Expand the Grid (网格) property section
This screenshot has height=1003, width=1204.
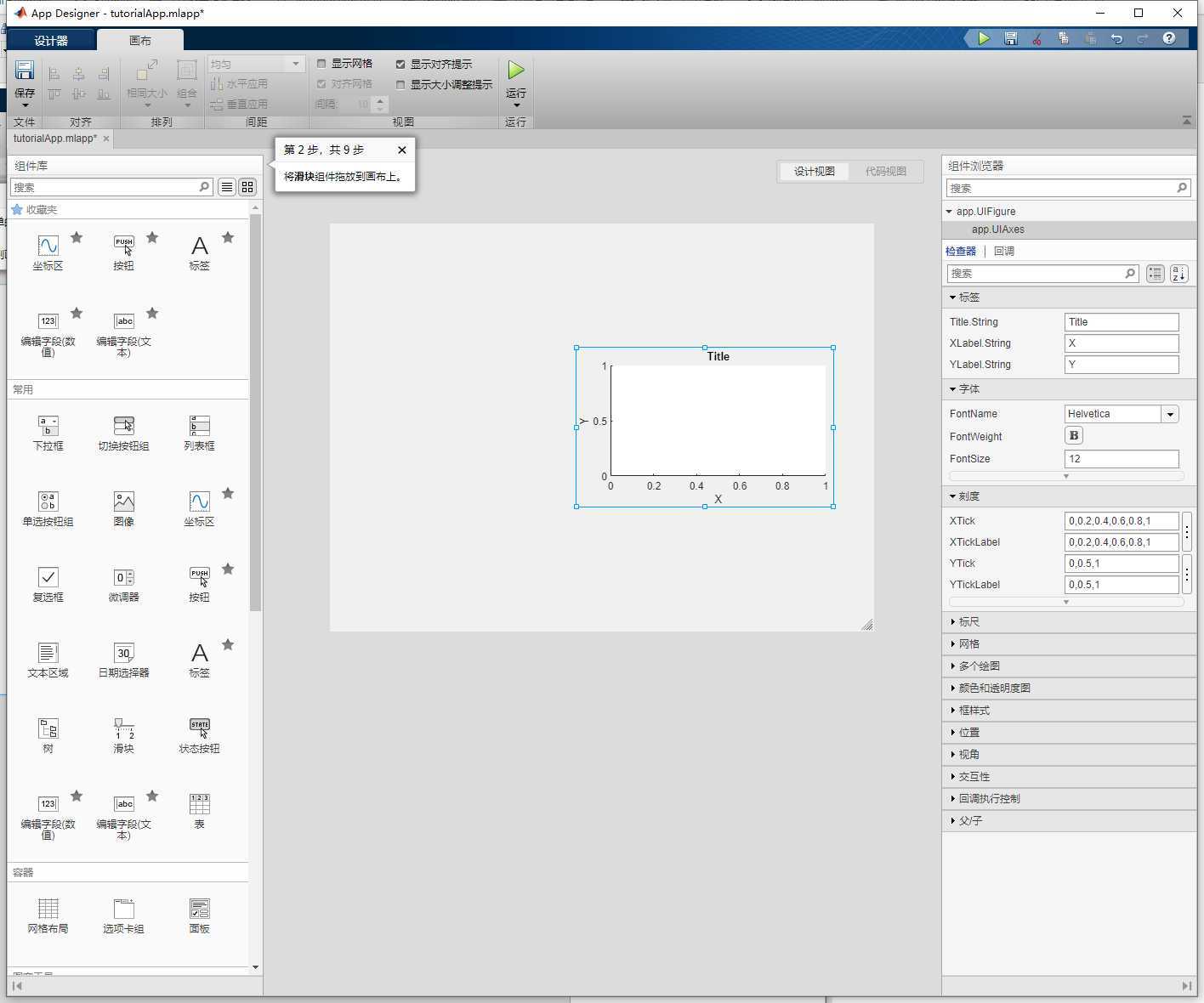pyautogui.click(x=968, y=644)
